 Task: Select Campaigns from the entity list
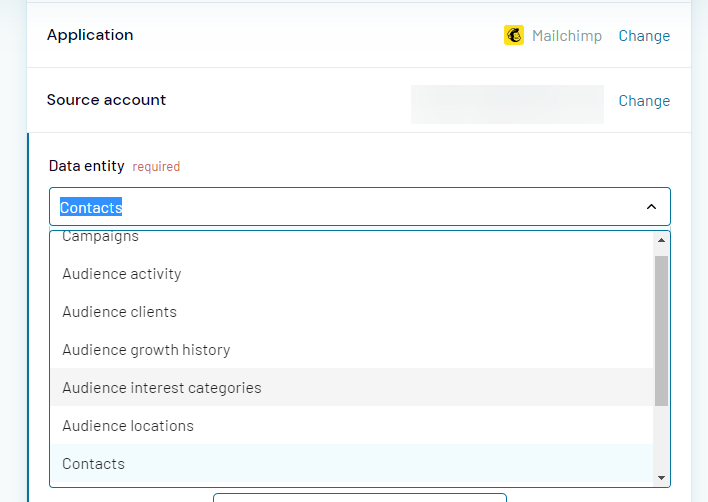tap(100, 238)
